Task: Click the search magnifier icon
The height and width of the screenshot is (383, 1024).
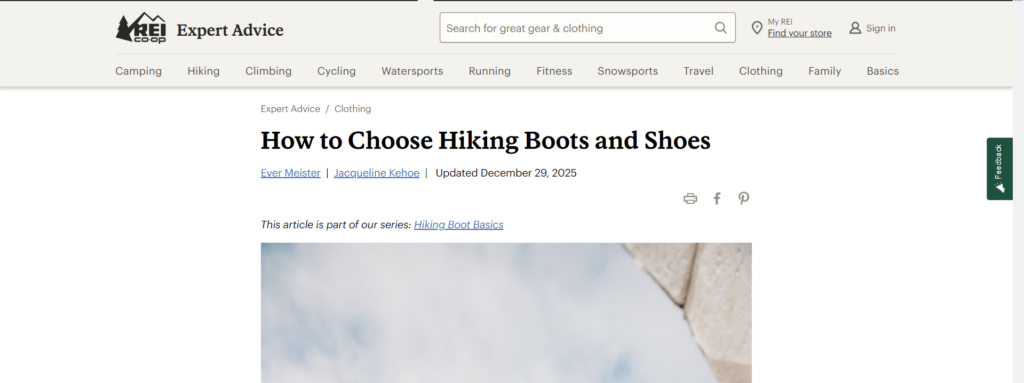Action: coord(720,28)
